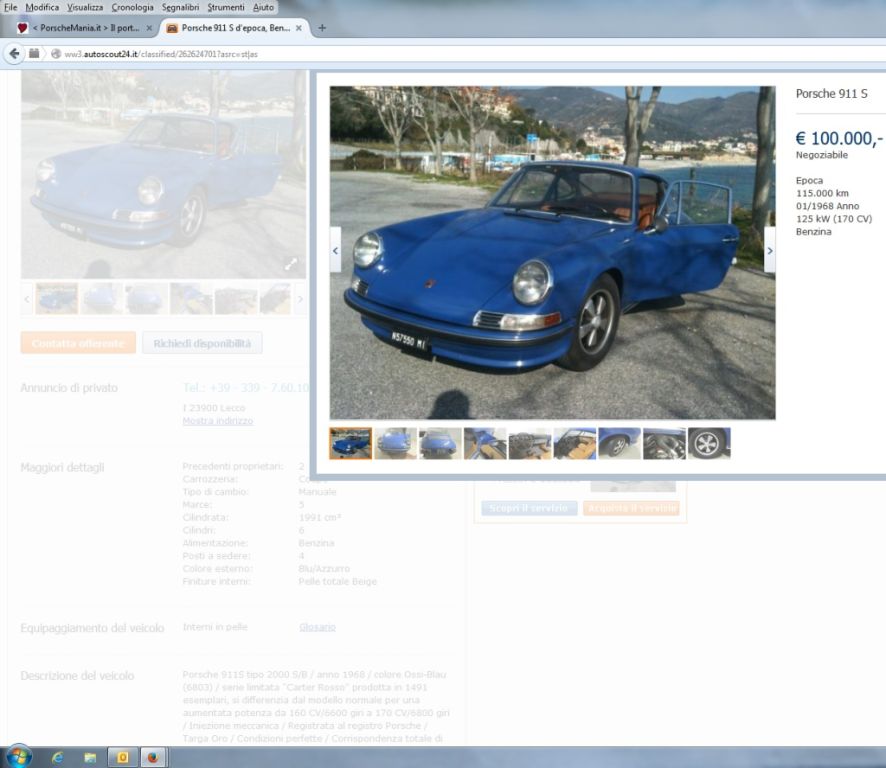Screen dimensions: 886x768
Task: Open Windows Explorer from the taskbar
Action: click(x=90, y=758)
